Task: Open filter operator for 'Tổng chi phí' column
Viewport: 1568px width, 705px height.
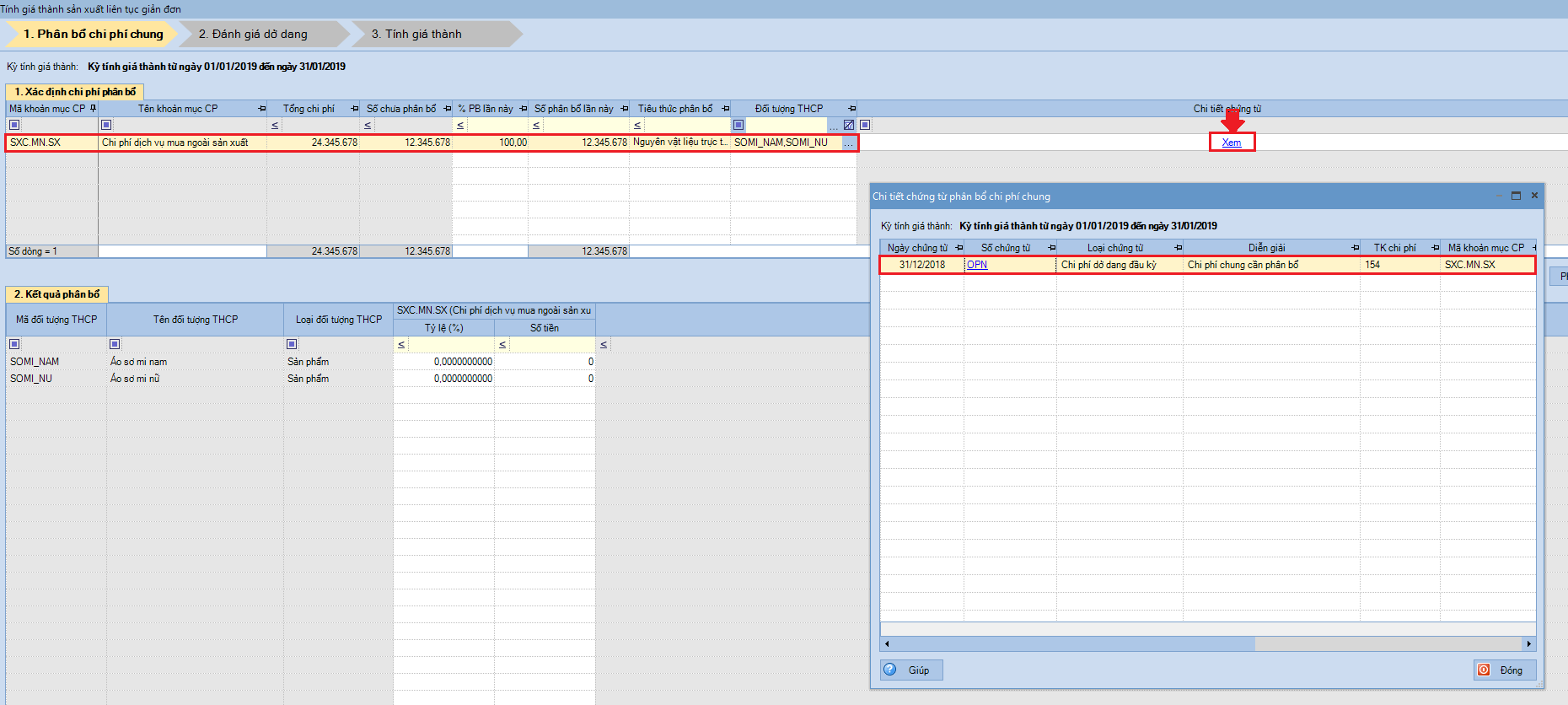Action: tap(275, 125)
